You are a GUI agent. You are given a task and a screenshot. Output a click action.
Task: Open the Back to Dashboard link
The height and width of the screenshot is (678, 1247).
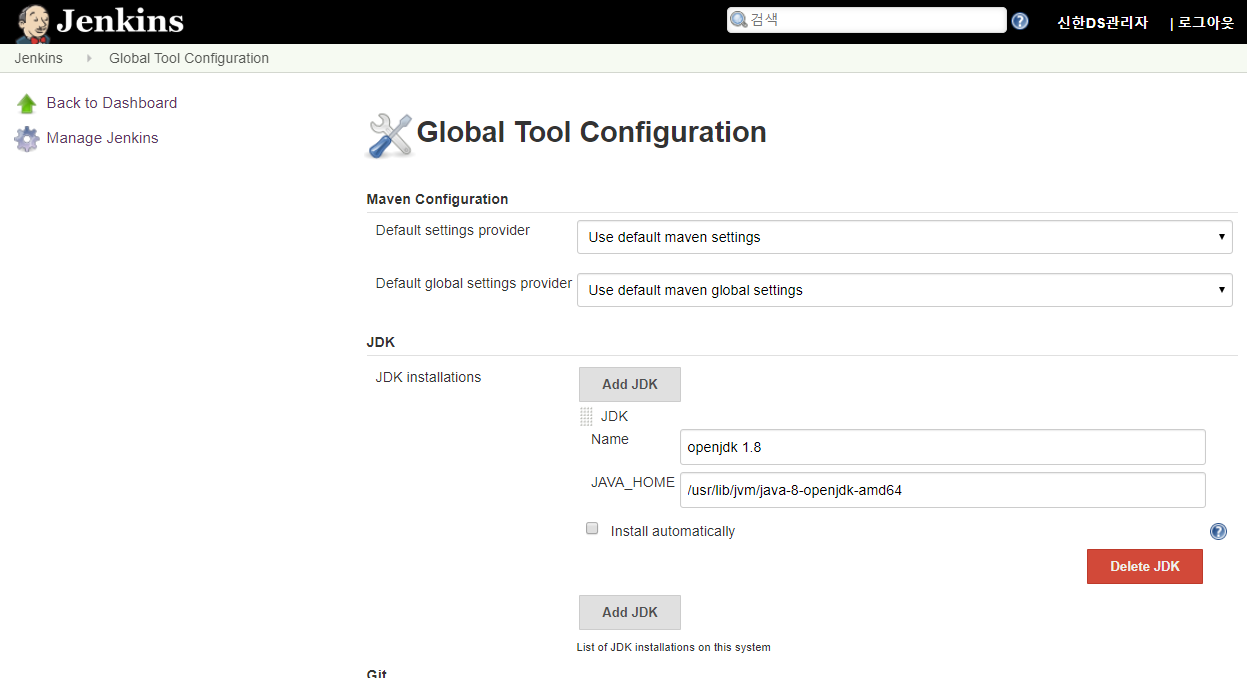tap(112, 103)
